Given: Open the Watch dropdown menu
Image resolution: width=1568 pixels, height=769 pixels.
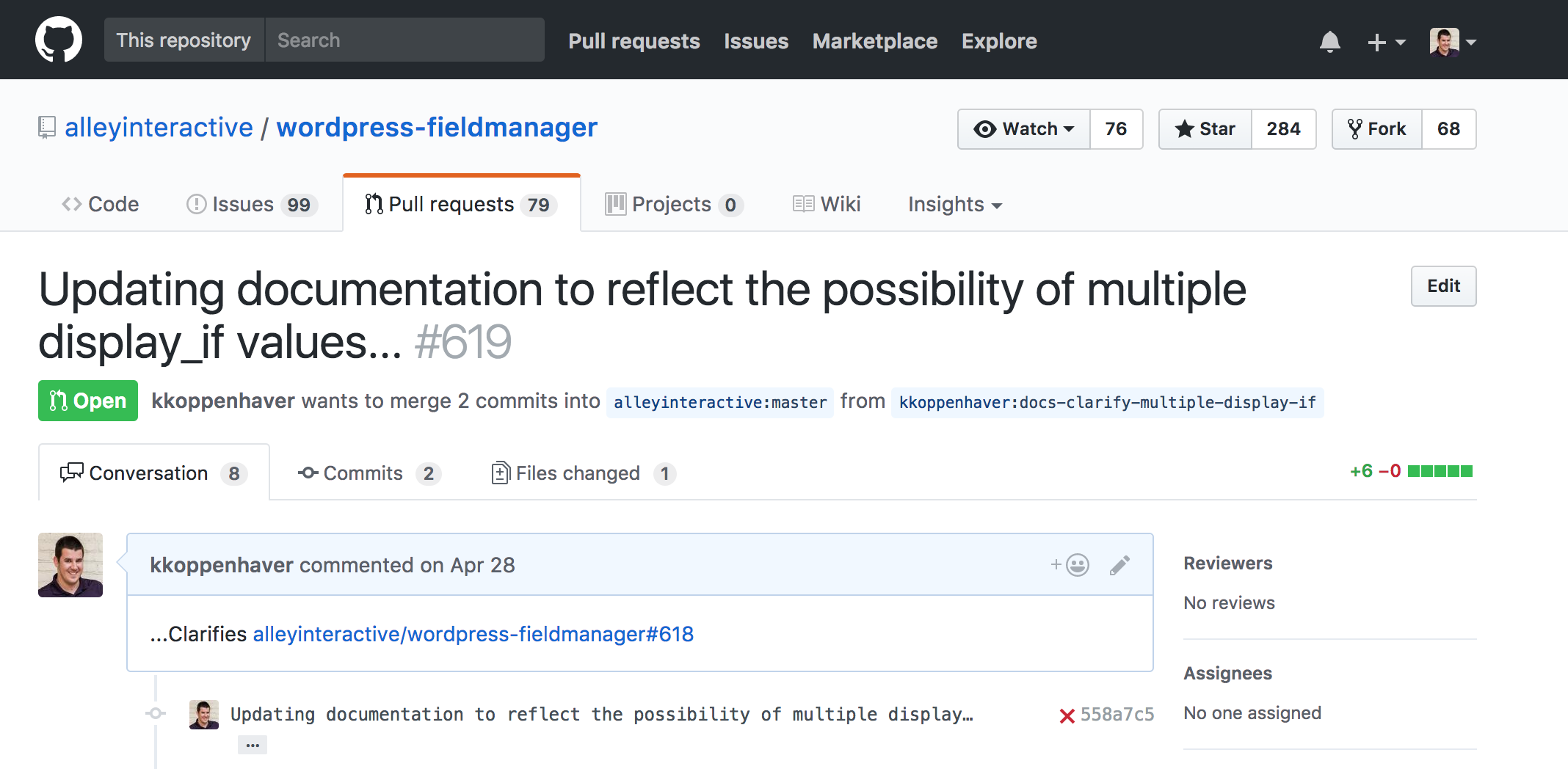Looking at the screenshot, I should (1024, 129).
